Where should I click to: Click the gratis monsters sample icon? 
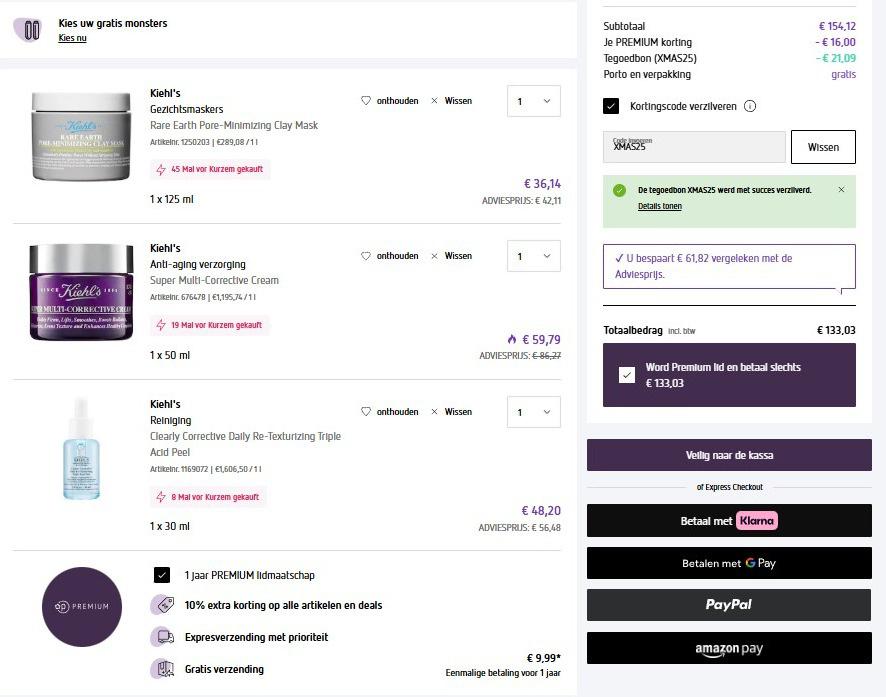coord(32,30)
